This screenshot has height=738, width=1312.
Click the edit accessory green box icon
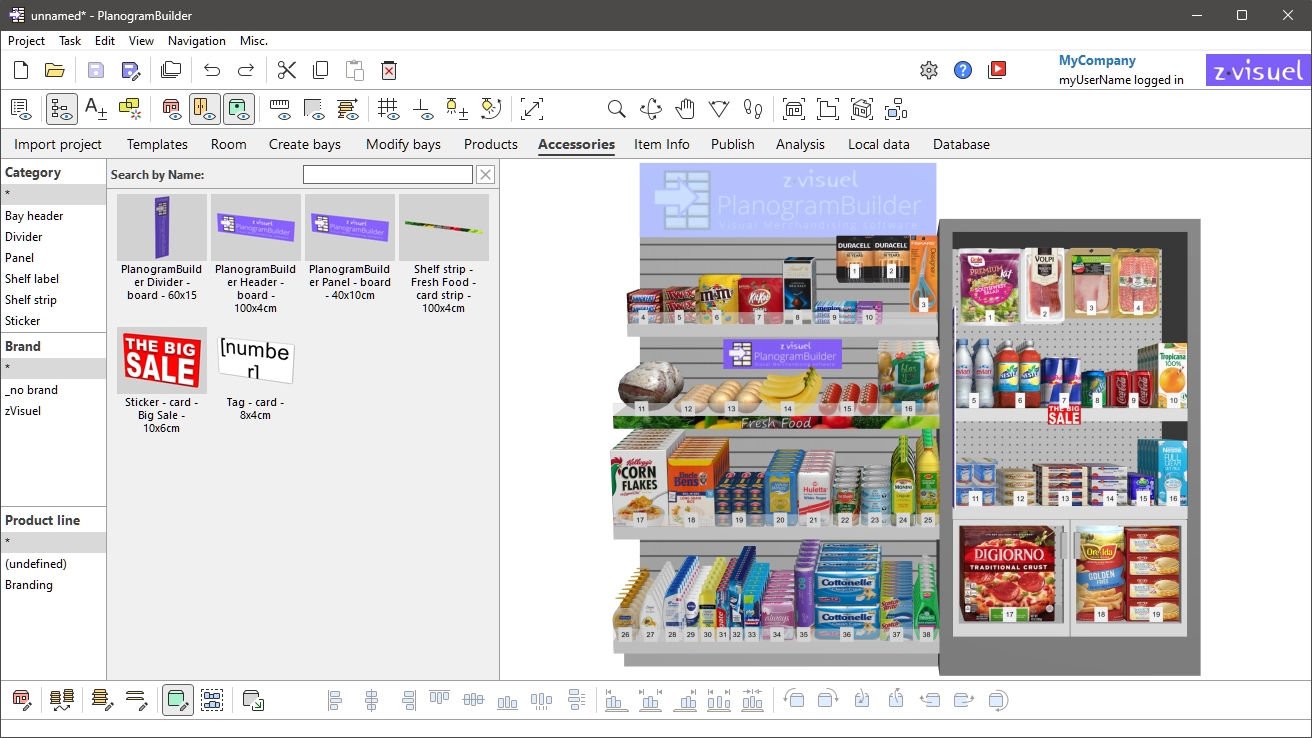coord(178,700)
